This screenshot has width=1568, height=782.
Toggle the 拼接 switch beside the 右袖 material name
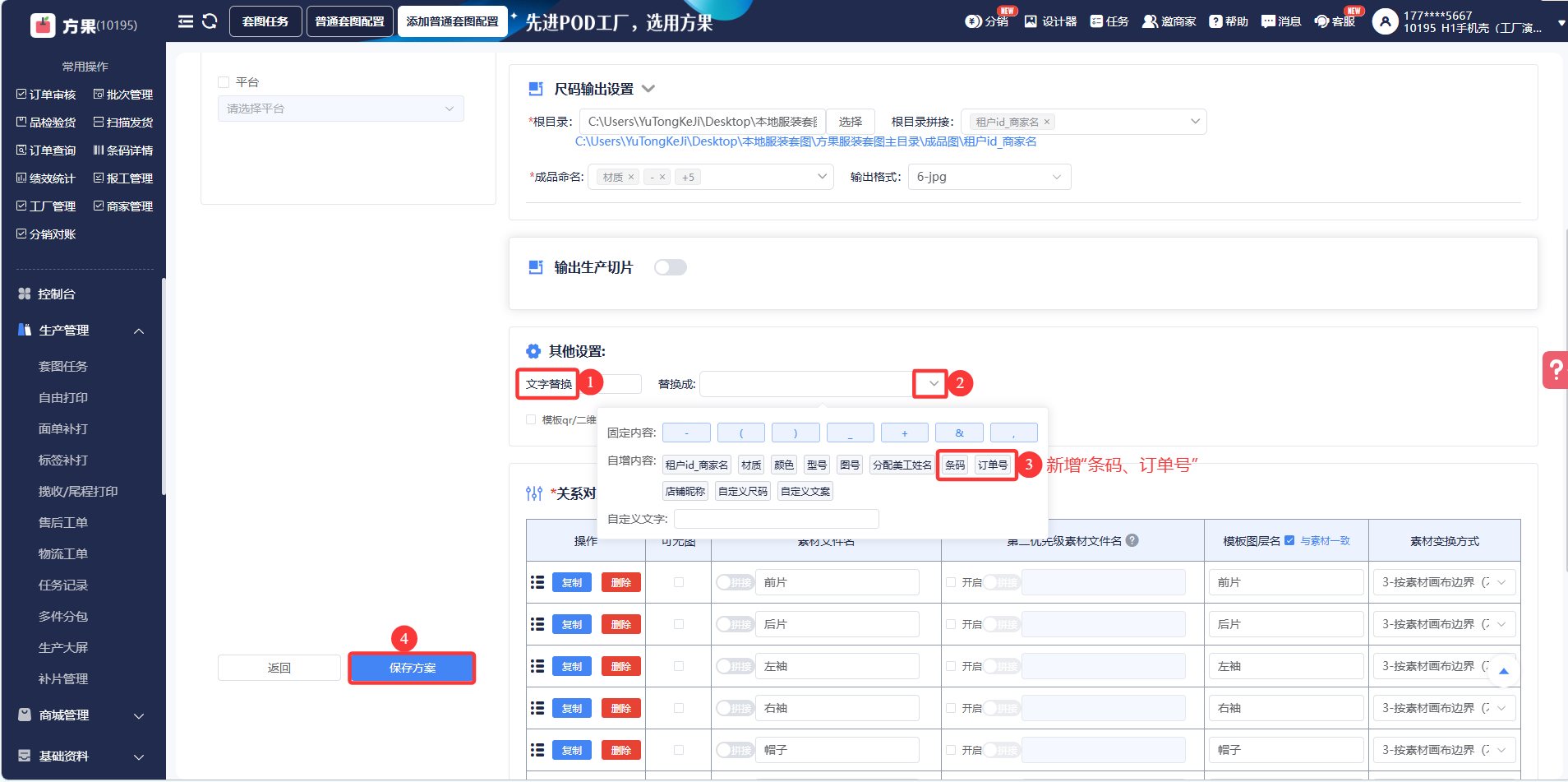click(x=735, y=708)
